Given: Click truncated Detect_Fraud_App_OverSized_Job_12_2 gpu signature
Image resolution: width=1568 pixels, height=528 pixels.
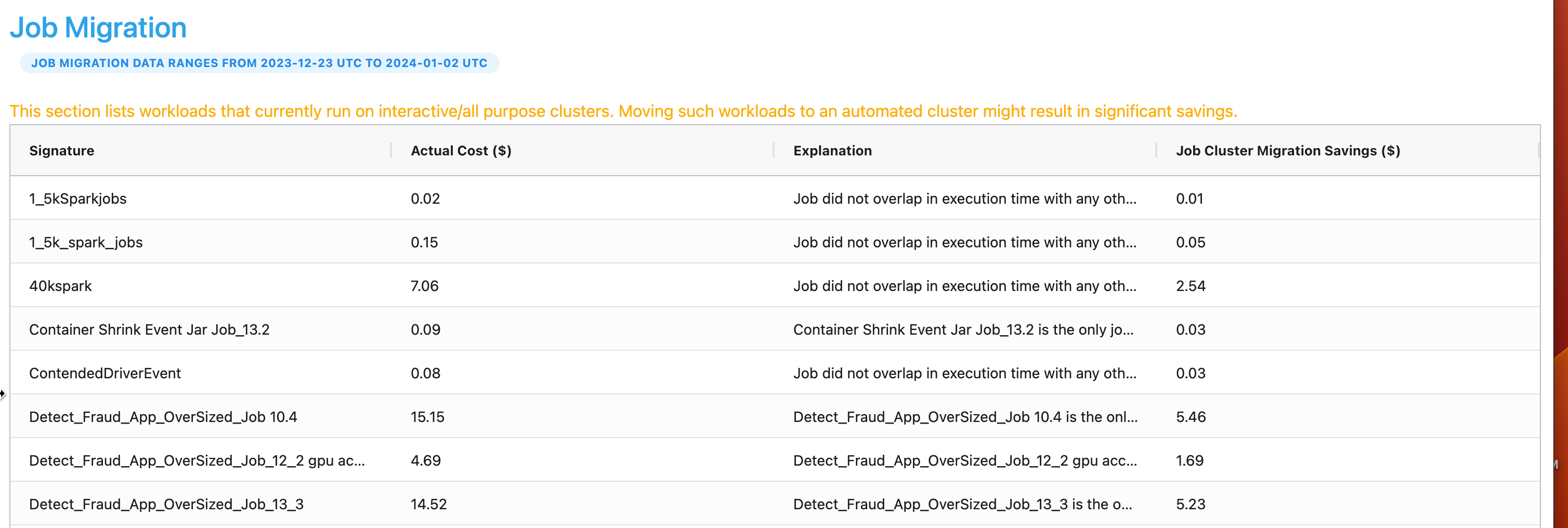Looking at the screenshot, I should click(x=197, y=461).
